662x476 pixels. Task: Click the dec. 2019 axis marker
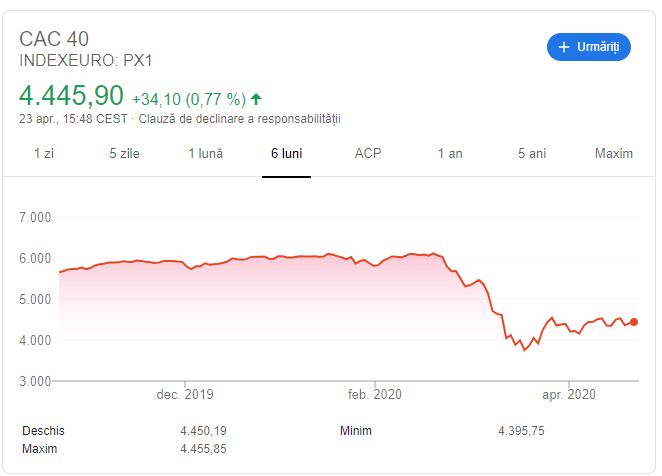point(185,394)
